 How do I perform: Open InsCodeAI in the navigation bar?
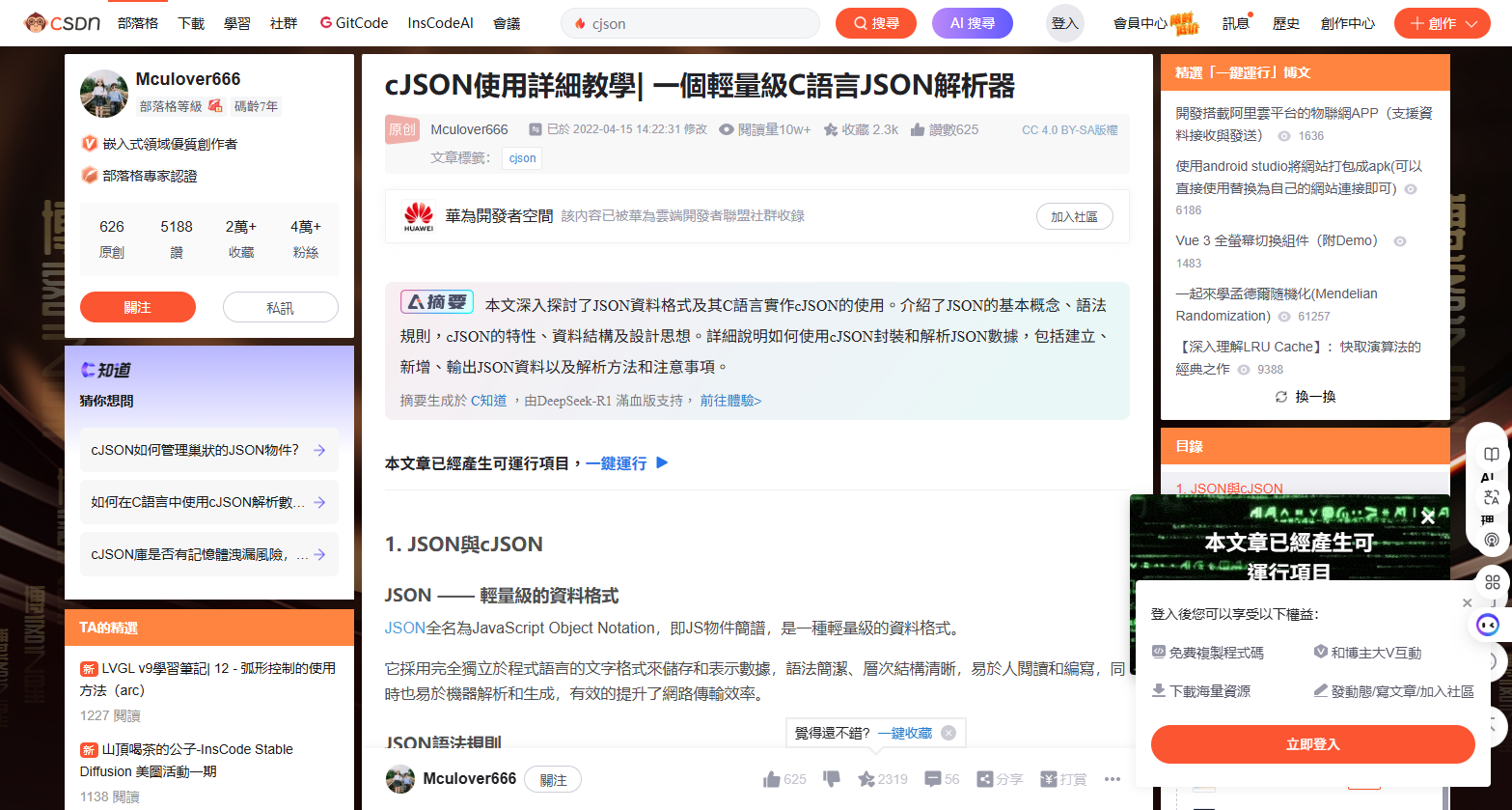440,23
